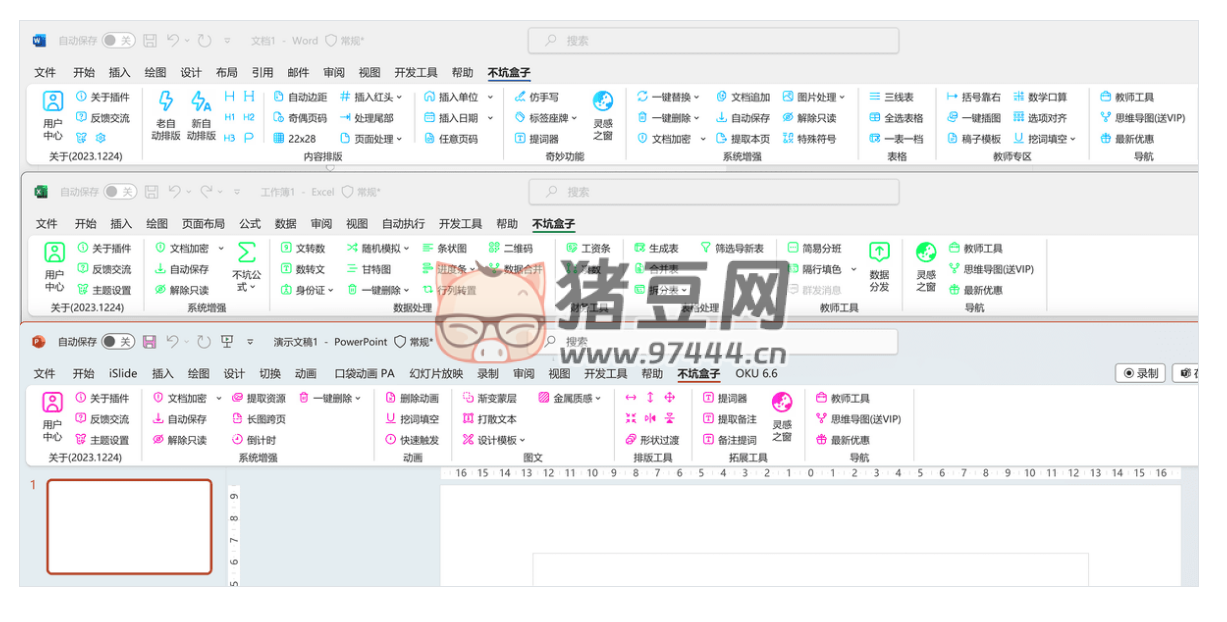Open 数据分发 in the Excel ribbon

(x=879, y=267)
